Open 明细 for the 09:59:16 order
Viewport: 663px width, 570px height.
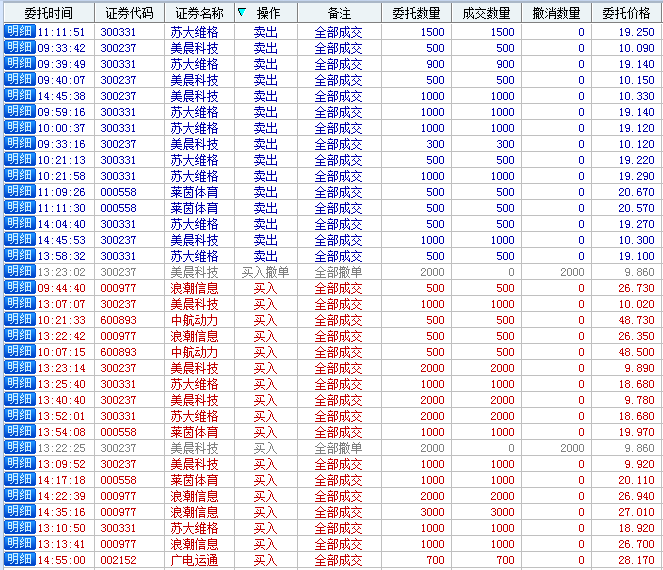(x=19, y=112)
